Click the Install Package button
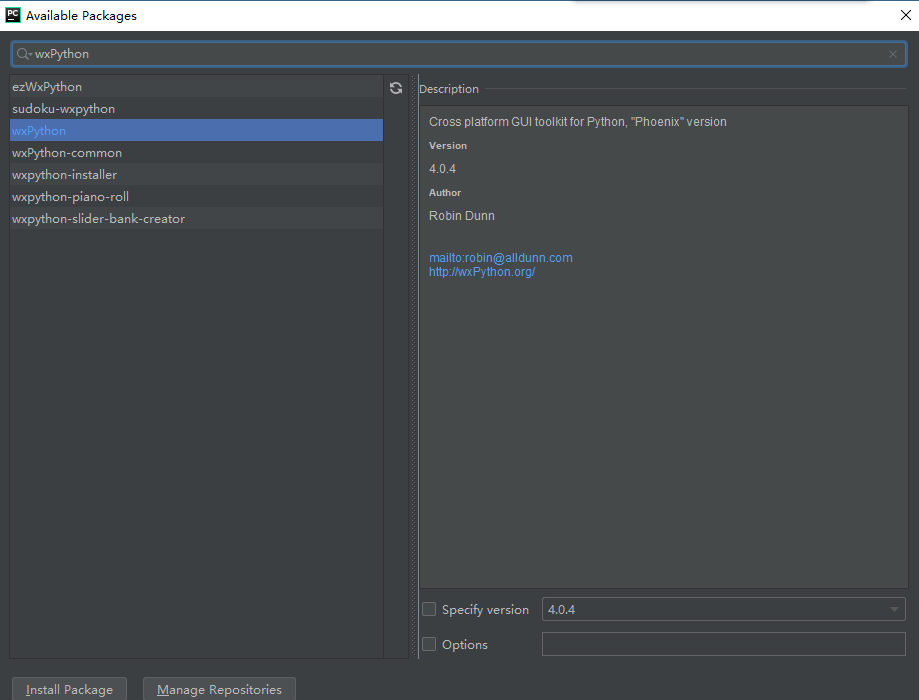The width and height of the screenshot is (919, 700). [69, 689]
